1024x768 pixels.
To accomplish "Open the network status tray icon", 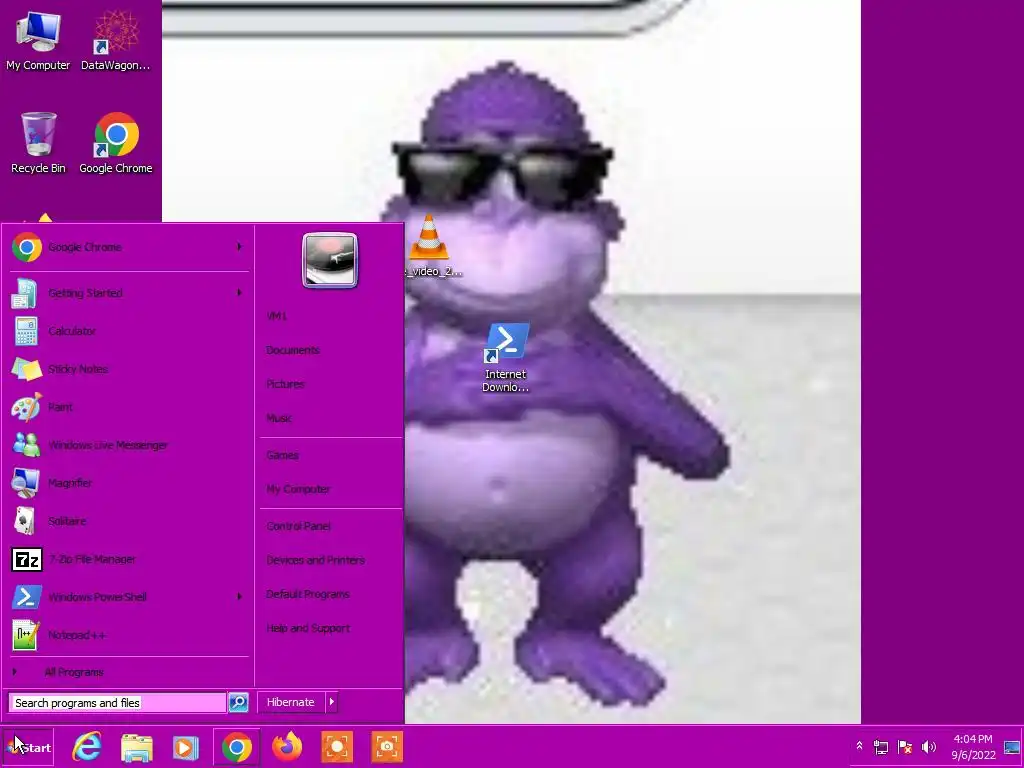I will (880, 746).
